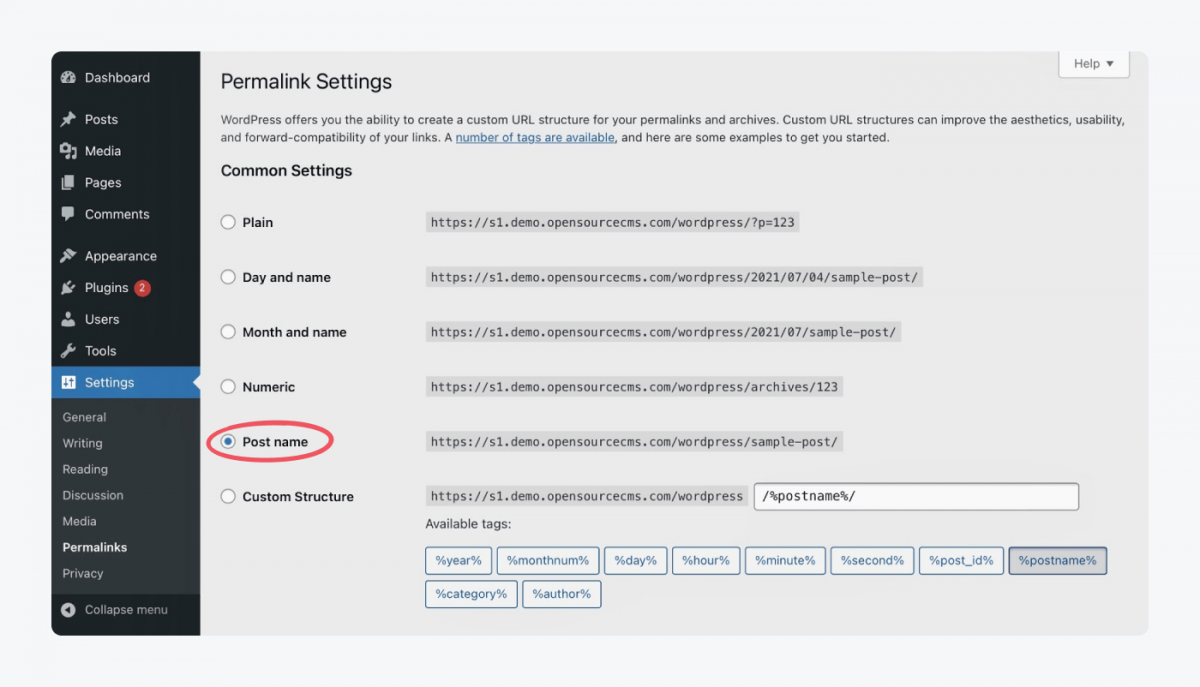
Task: Click the Month and name example URL
Action: click(663, 332)
